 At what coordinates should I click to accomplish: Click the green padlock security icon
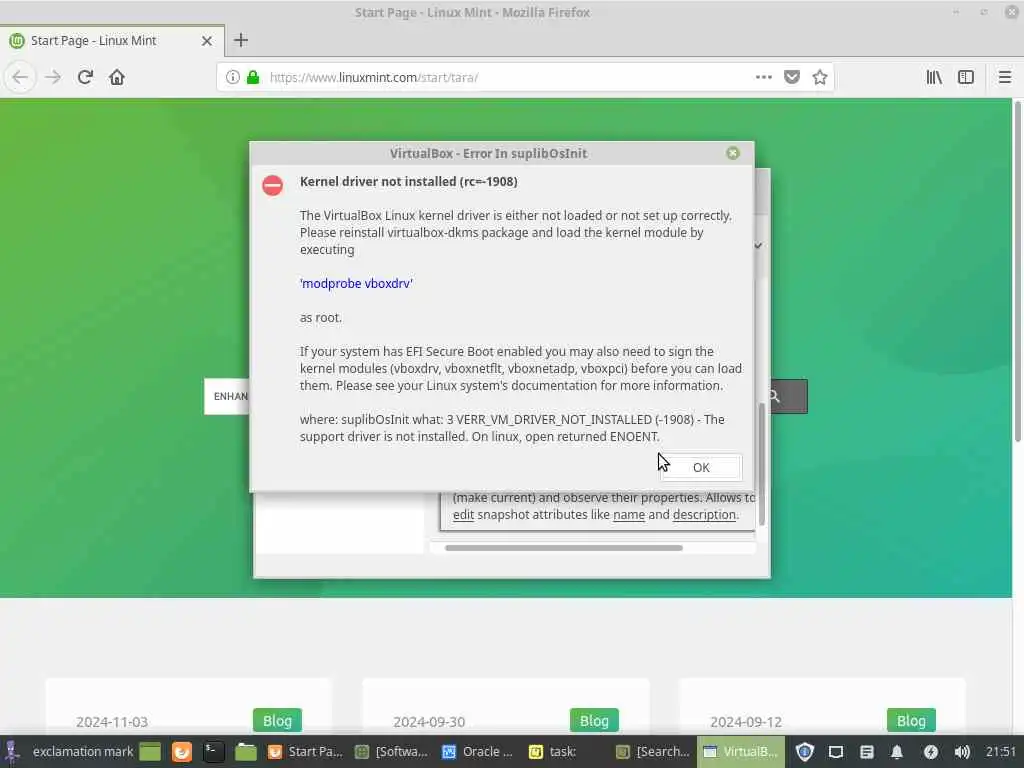click(x=253, y=77)
